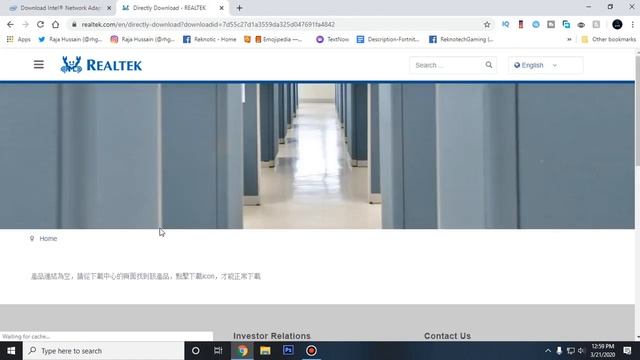
Task: Open Photoshop from the taskbar
Action: 288,351
